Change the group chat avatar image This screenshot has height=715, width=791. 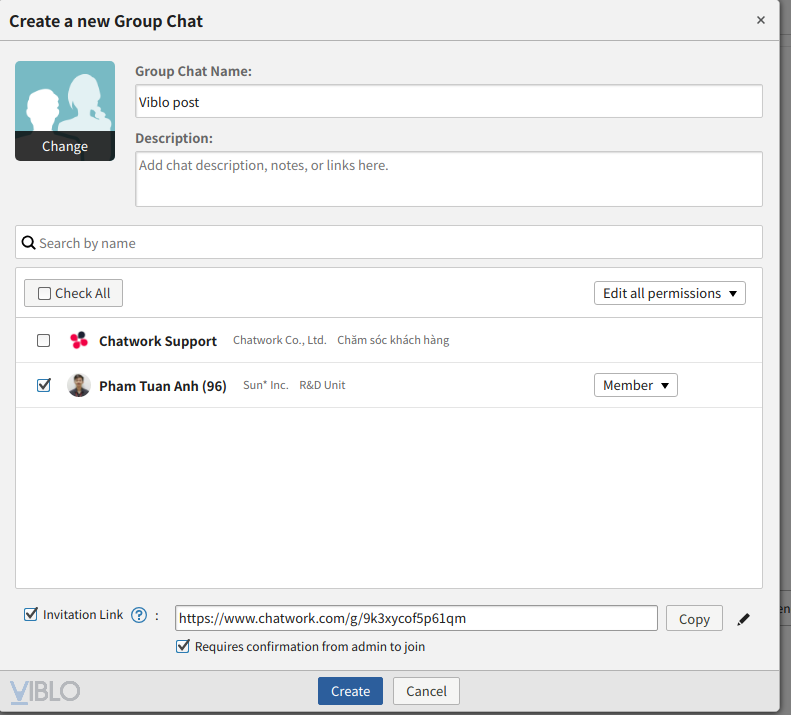point(65,111)
